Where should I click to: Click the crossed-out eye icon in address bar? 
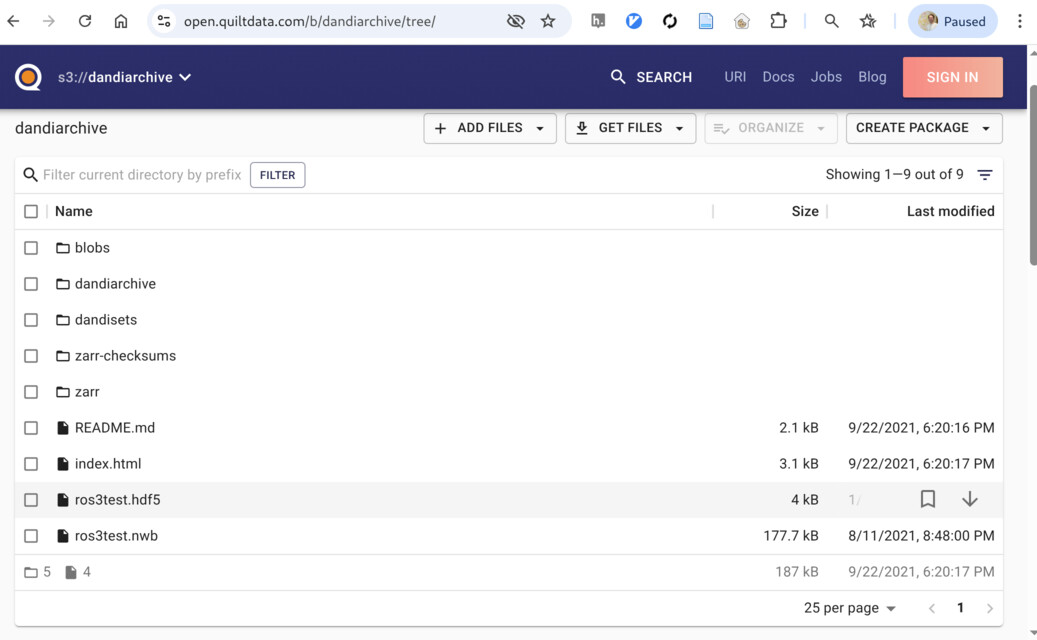515,21
